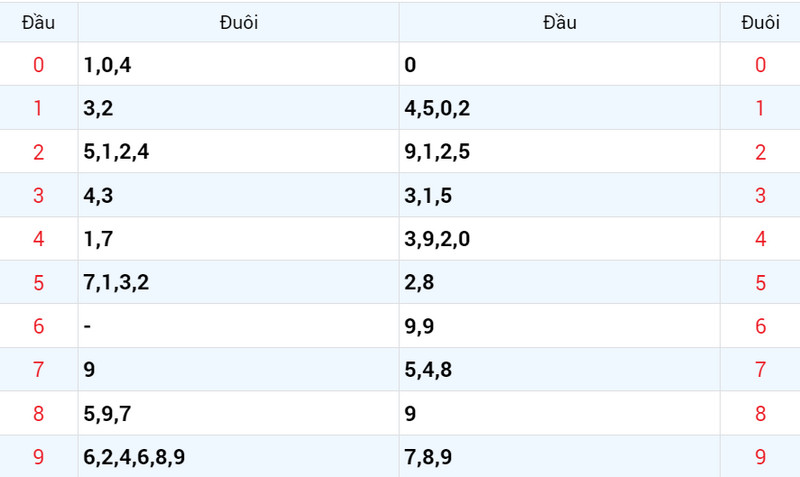Screen dimensions: 800x477
Task: Click red number 5 in left column
Action: [39, 283]
